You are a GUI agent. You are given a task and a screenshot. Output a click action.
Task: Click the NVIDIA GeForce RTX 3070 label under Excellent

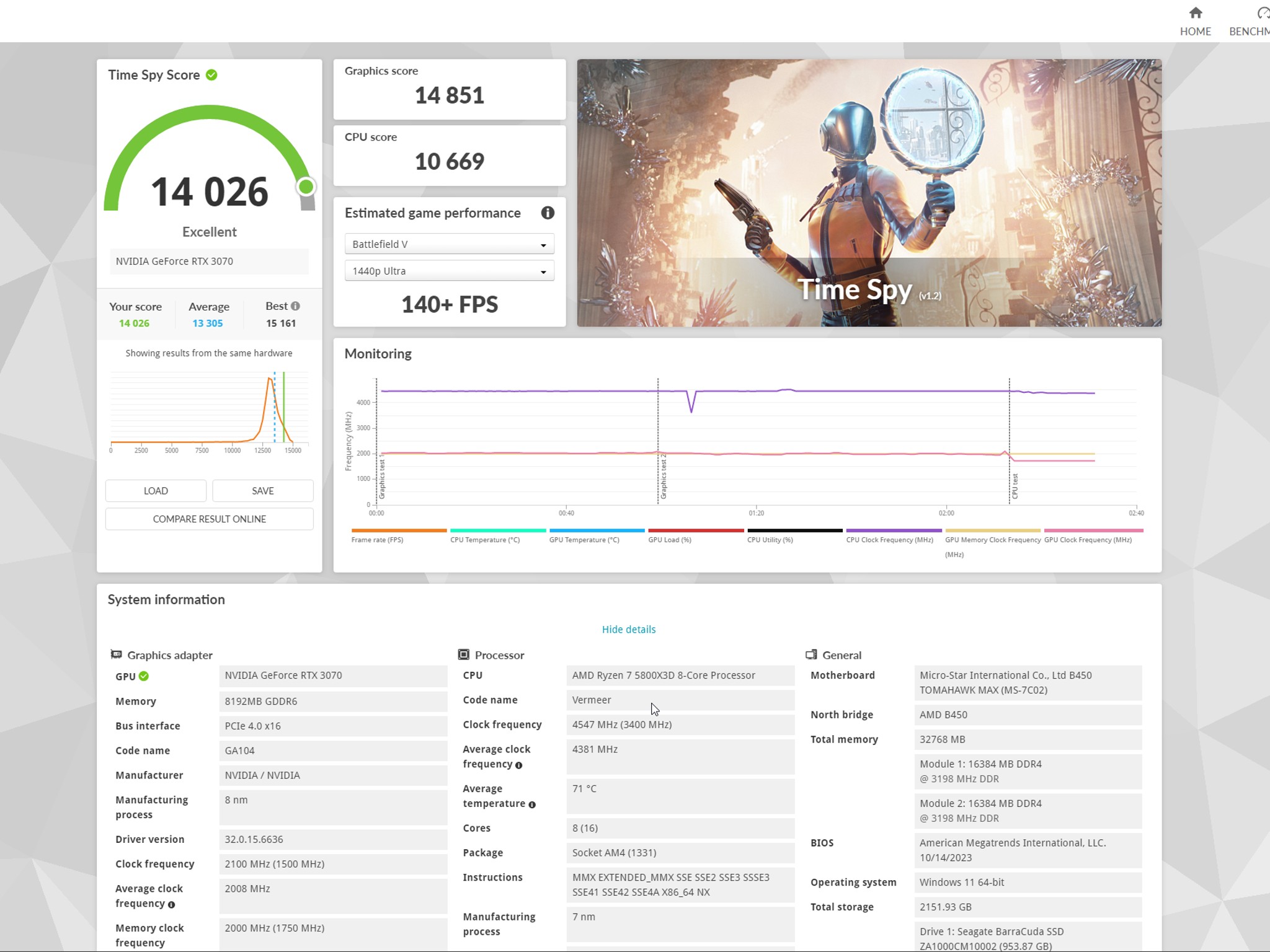pyautogui.click(x=210, y=261)
